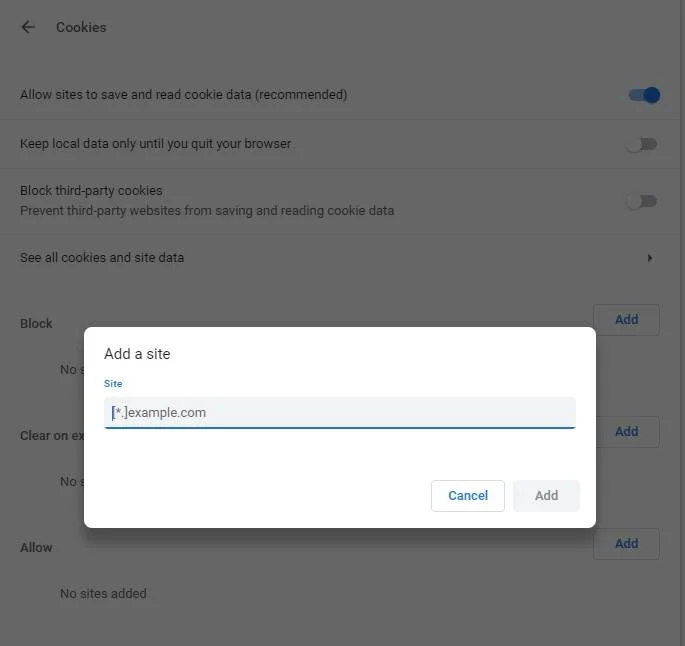The height and width of the screenshot is (646, 685).
Task: Click Prevent third-party websites description text
Action: 207,211
